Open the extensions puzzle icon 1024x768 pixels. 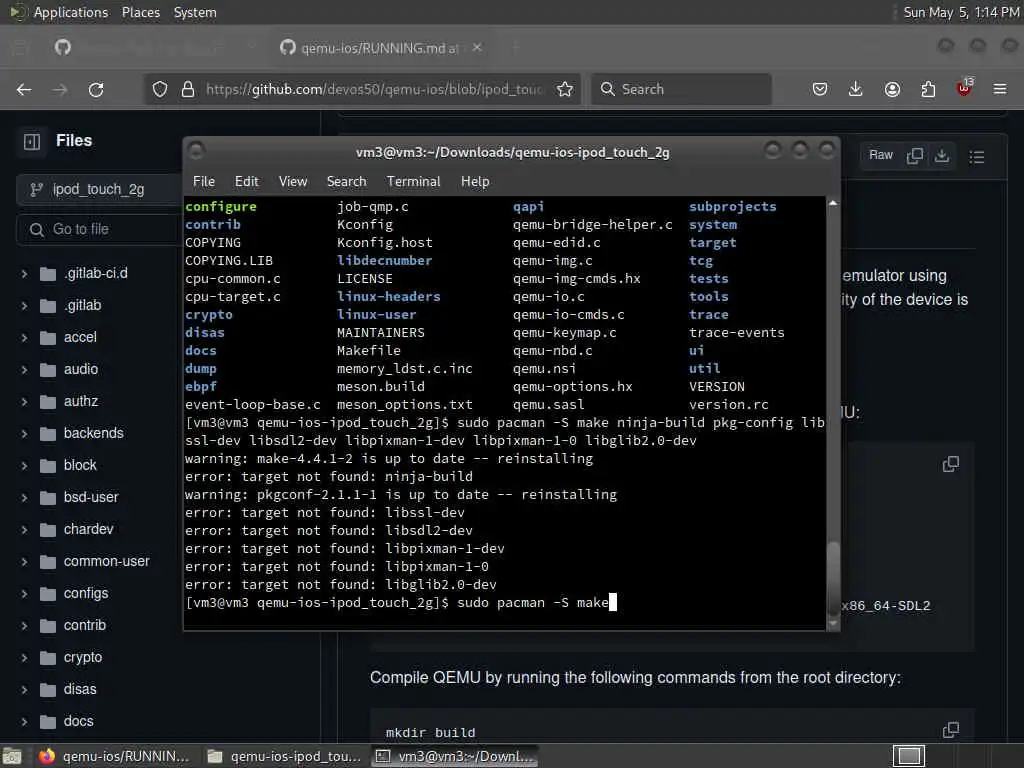point(928,89)
